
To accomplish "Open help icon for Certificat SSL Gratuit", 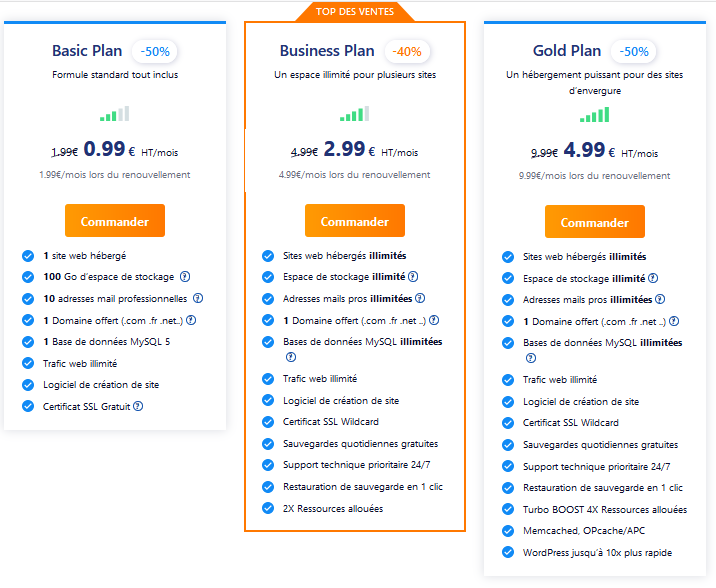I will 138,406.
